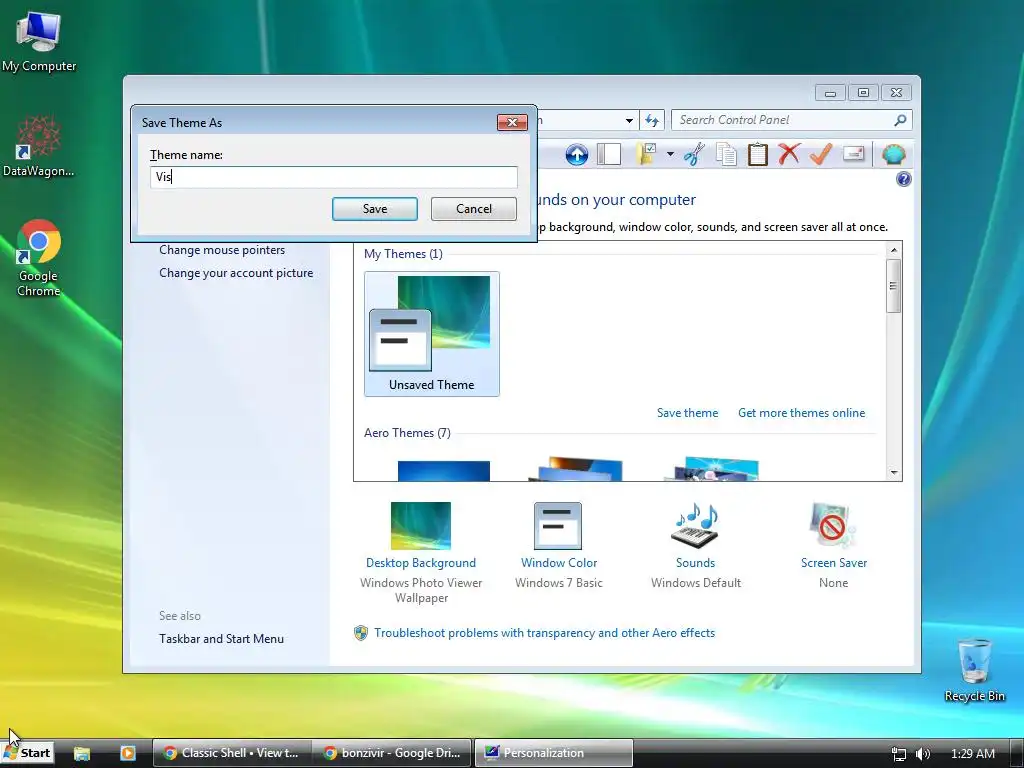Select the second Aero theme thumbnail

point(577,469)
